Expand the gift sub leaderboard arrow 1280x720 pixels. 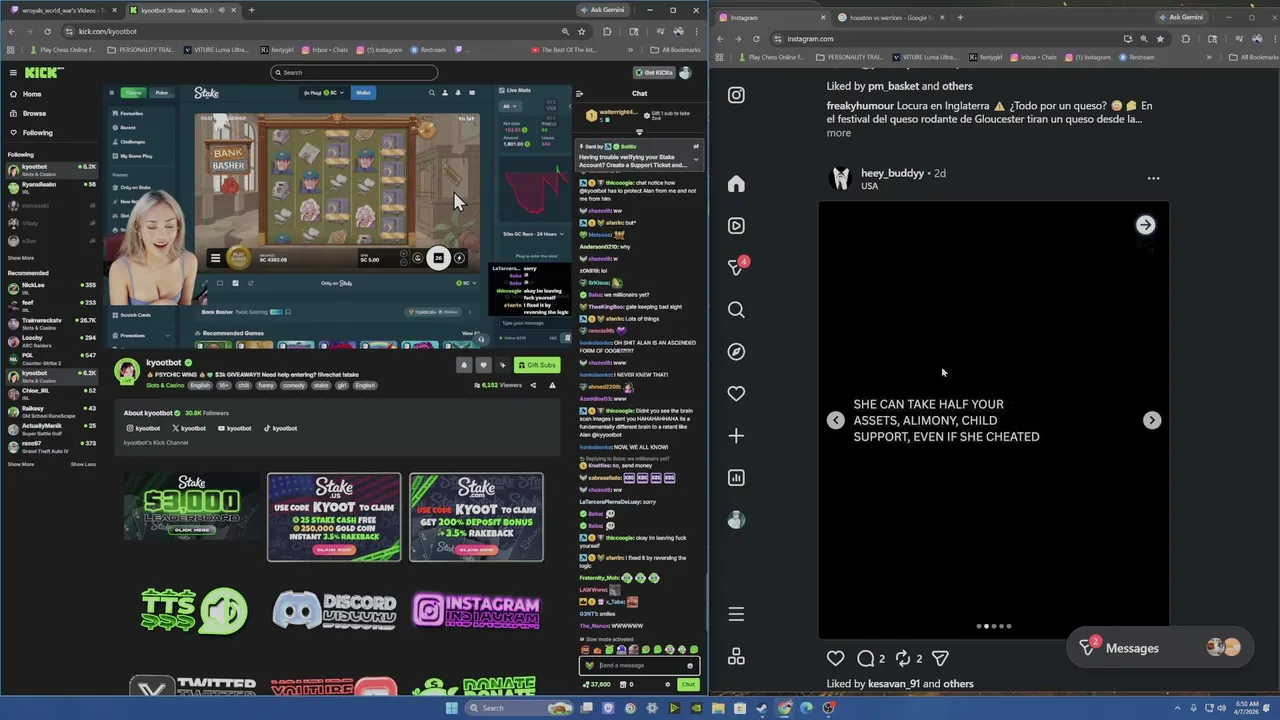639,132
